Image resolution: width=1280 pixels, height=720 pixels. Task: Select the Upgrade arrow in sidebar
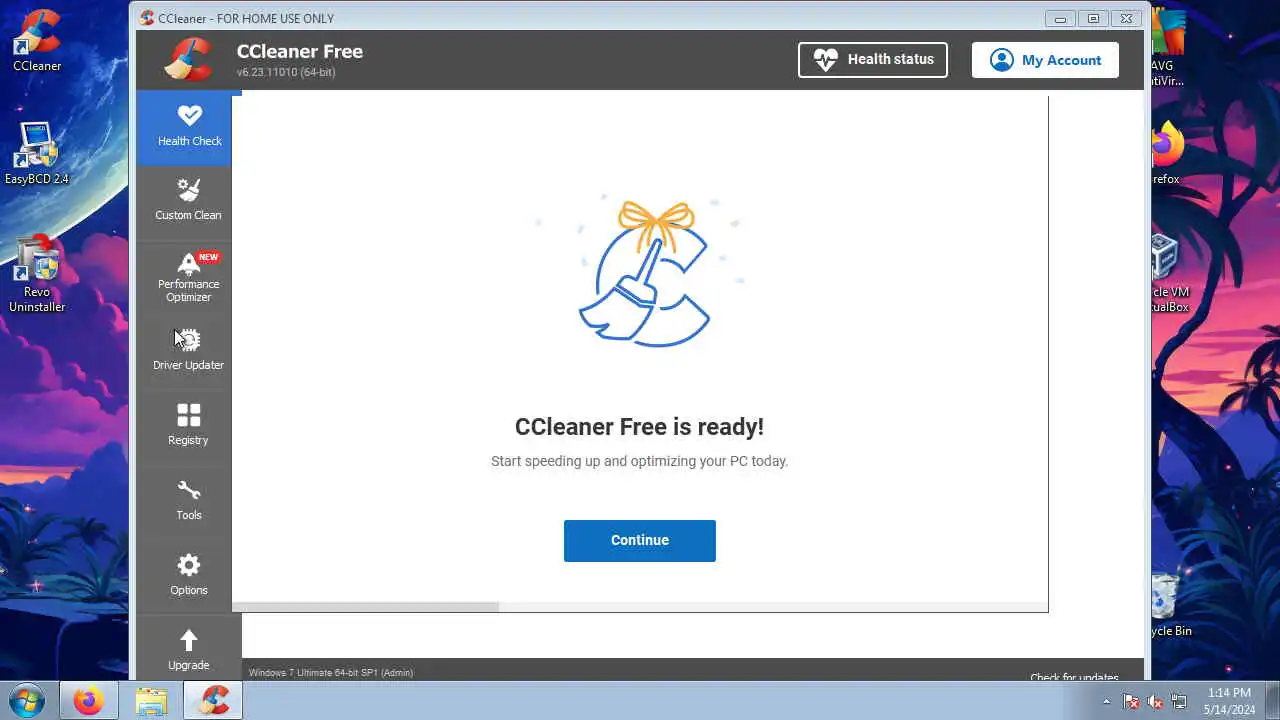(188, 649)
